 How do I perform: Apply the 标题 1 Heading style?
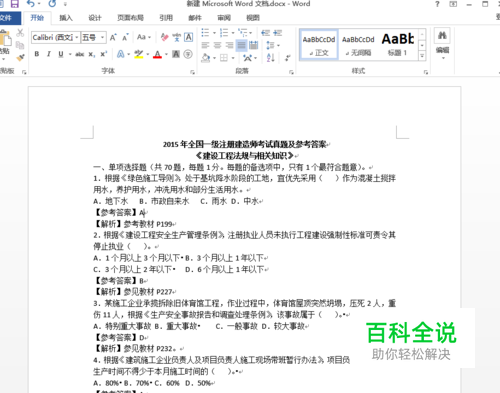397,45
